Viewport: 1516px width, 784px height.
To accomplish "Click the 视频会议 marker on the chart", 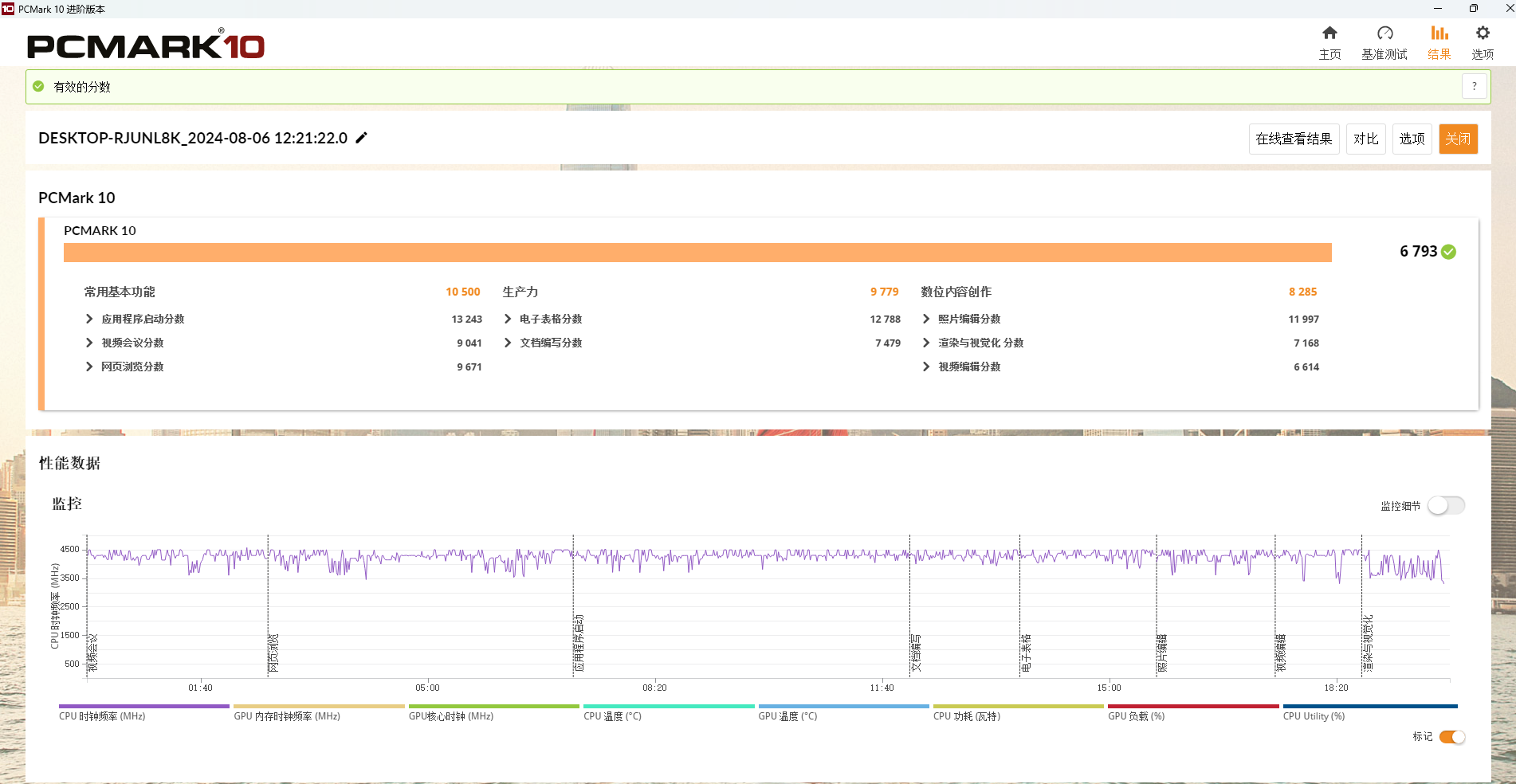I will [93, 653].
